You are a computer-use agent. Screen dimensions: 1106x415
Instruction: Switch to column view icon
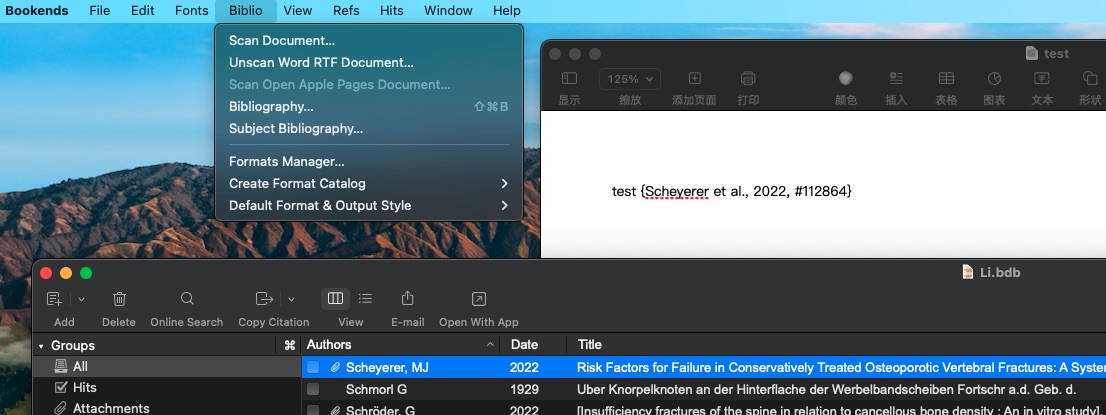coord(336,299)
